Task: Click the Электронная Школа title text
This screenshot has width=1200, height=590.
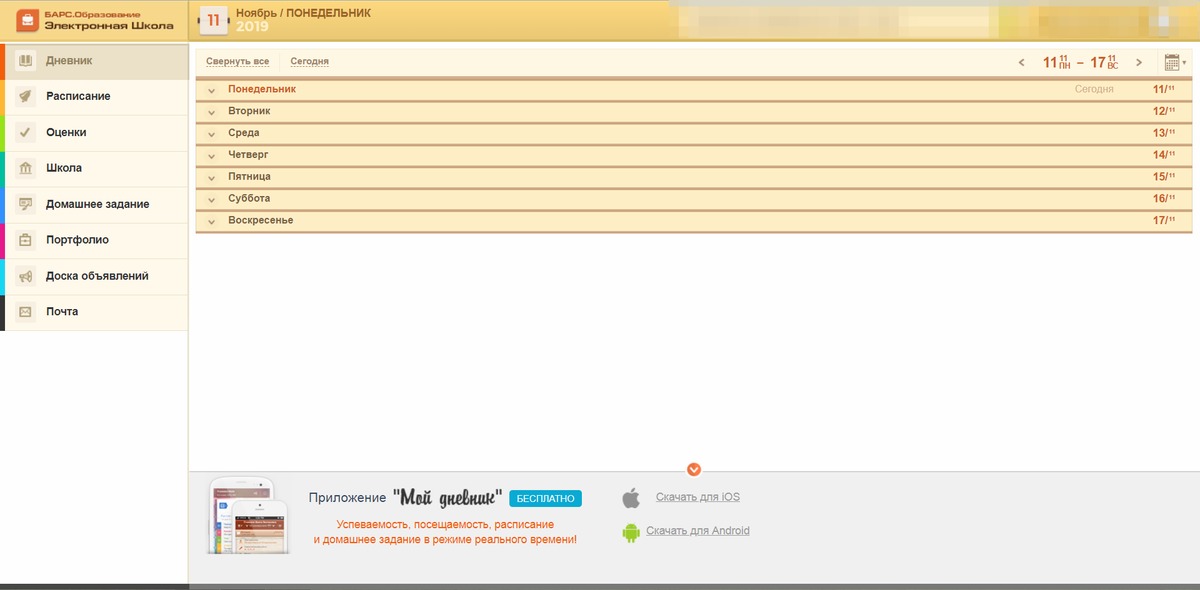Action: [x=109, y=26]
